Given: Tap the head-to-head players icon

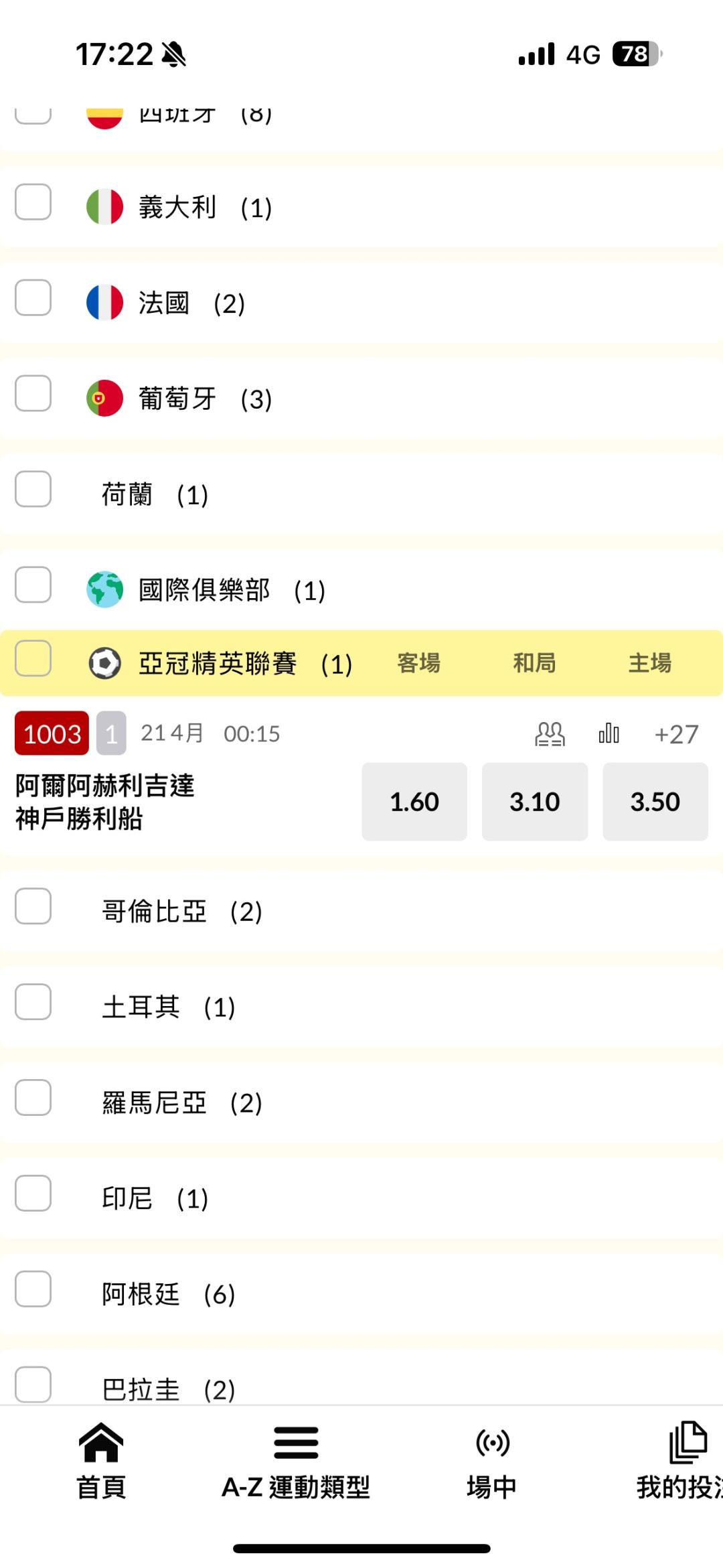Looking at the screenshot, I should 550,734.
